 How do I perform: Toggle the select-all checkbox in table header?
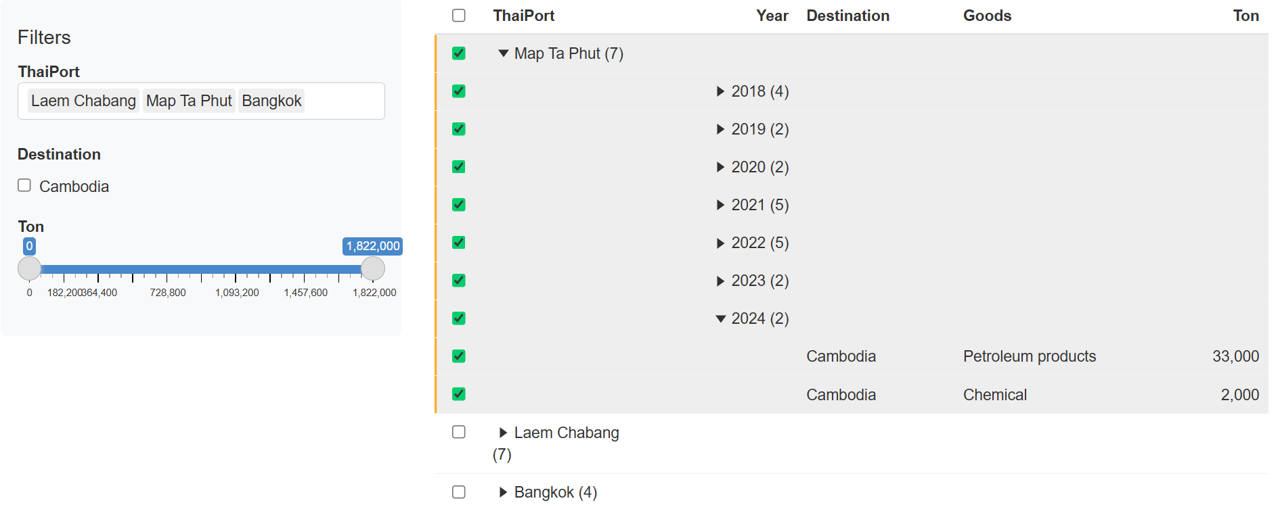pos(459,16)
